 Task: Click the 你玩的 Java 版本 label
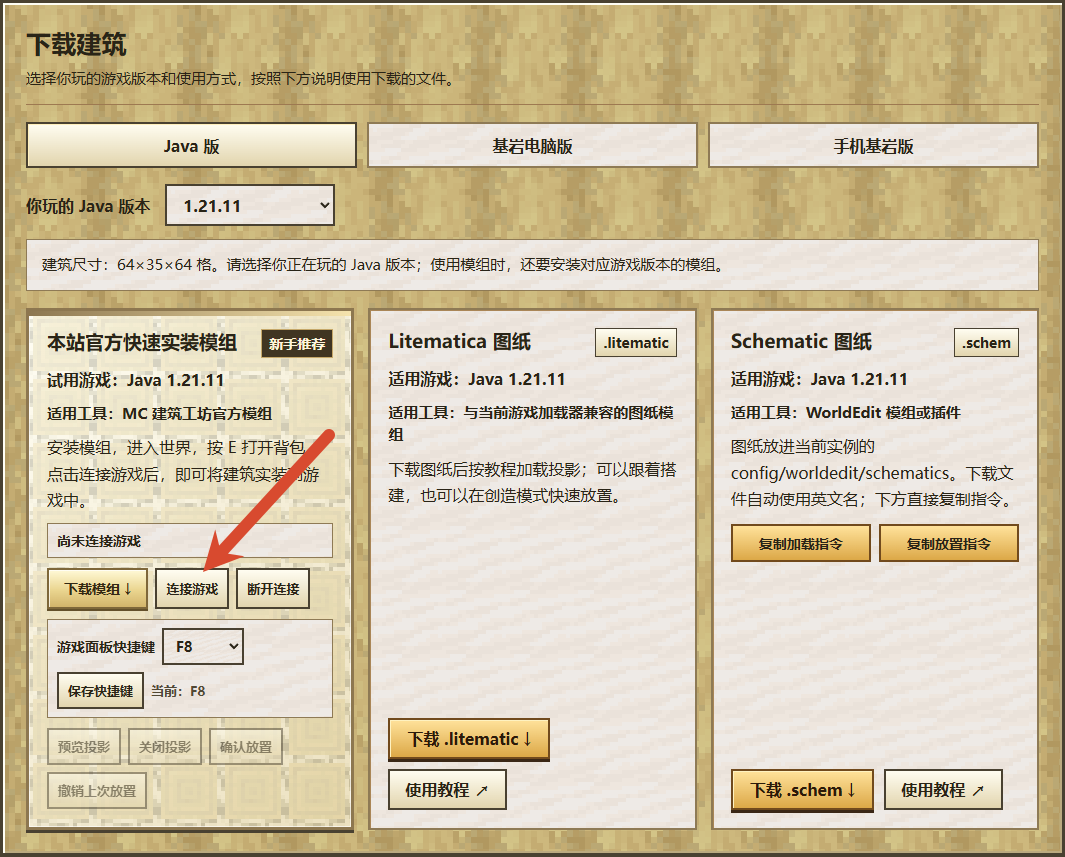[88, 206]
